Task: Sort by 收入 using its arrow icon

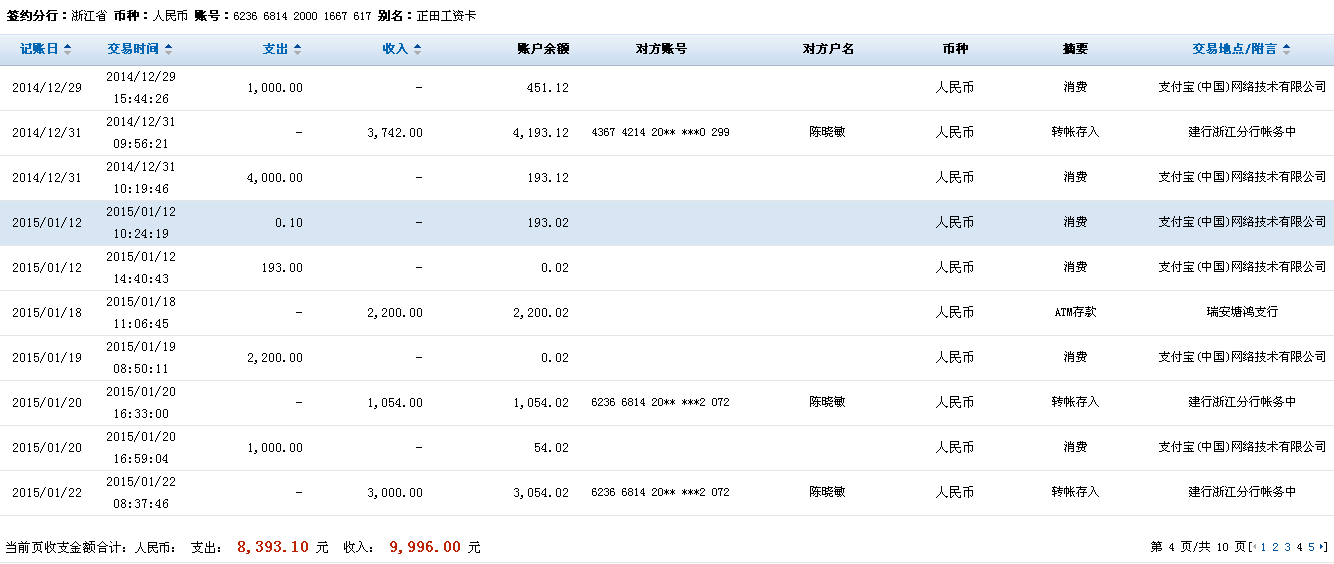Action: click(x=417, y=49)
